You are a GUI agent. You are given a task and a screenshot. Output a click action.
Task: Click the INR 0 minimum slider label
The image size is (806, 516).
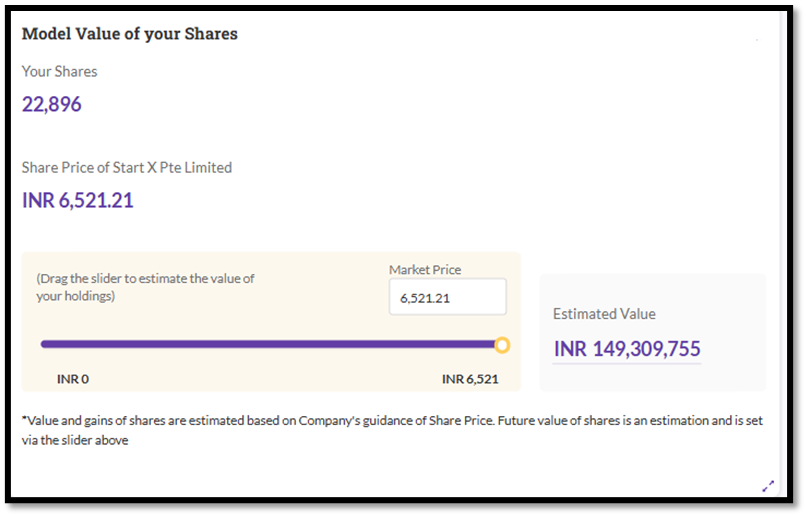tap(73, 379)
